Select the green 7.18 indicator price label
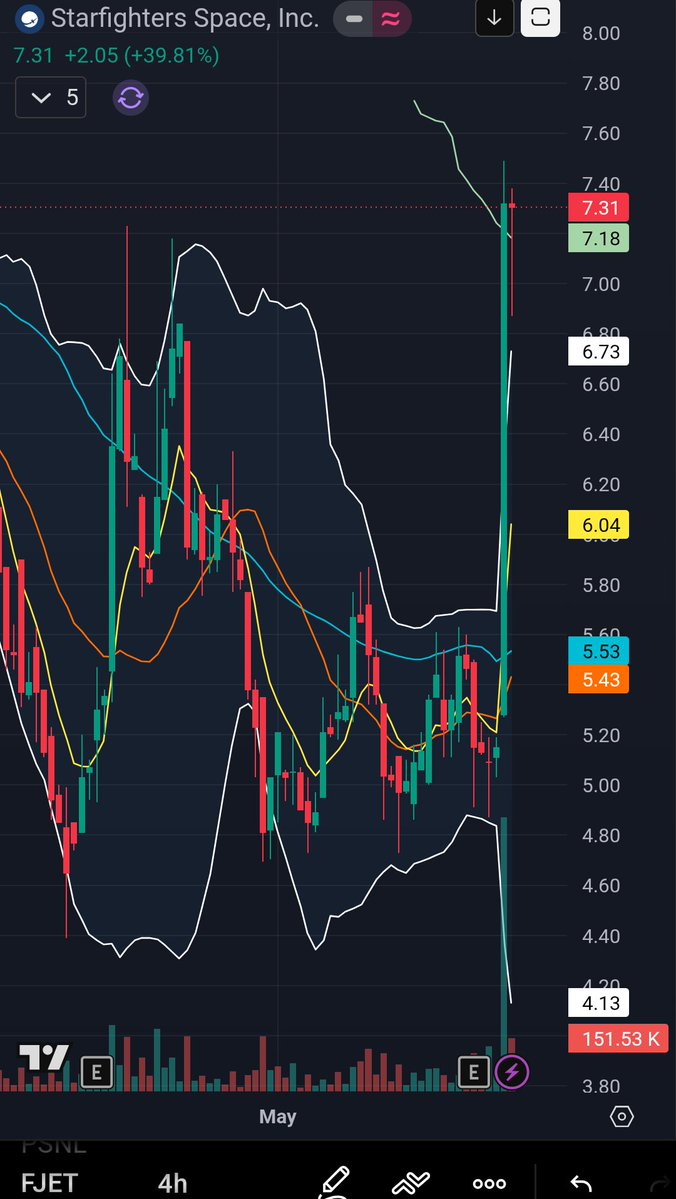This screenshot has height=1199, width=676. 599,239
